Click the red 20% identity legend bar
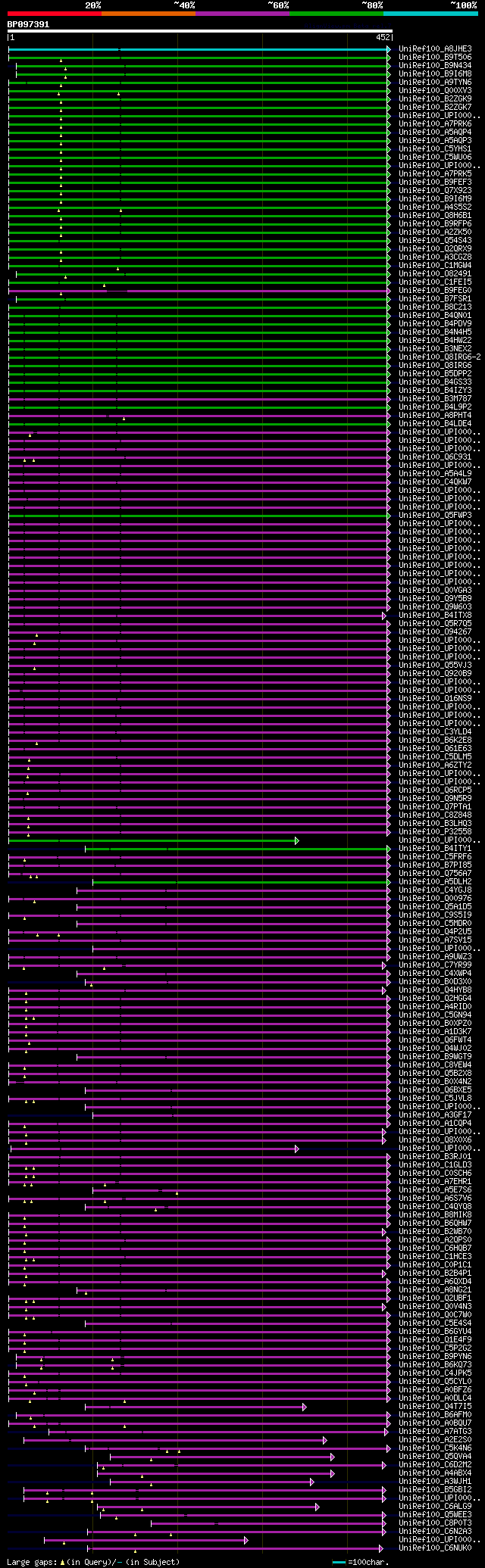This screenshot has height=1568, width=485. point(55,13)
